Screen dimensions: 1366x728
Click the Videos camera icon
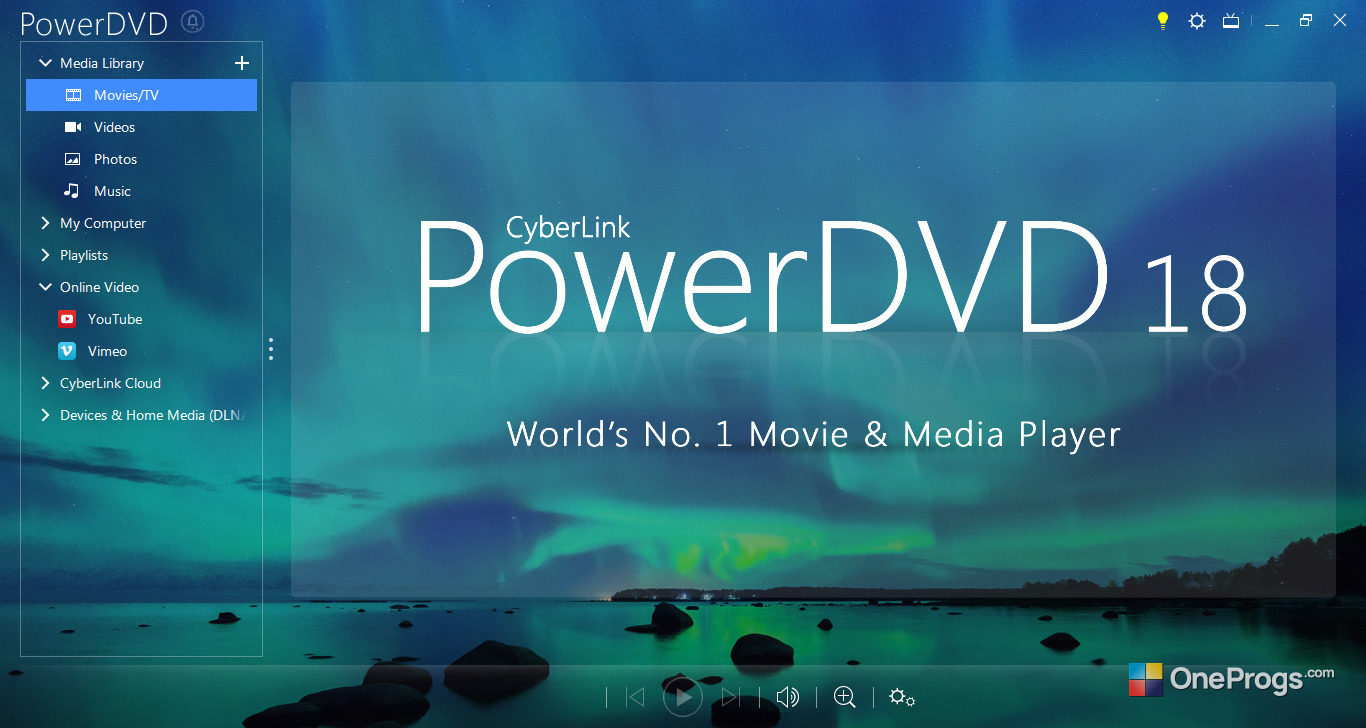pyautogui.click(x=73, y=127)
